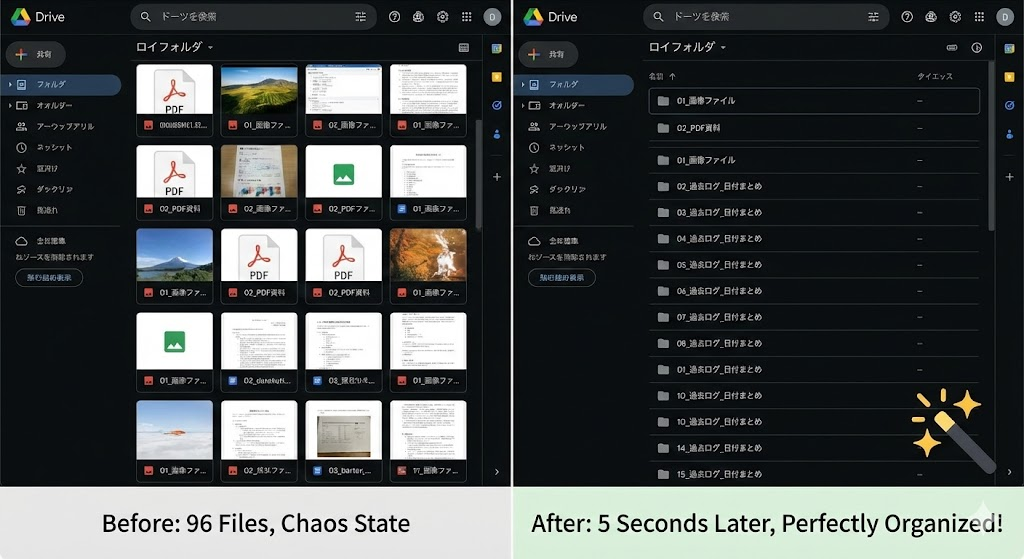Click the info details icon in the right window
1024x559 pixels.
(x=977, y=47)
